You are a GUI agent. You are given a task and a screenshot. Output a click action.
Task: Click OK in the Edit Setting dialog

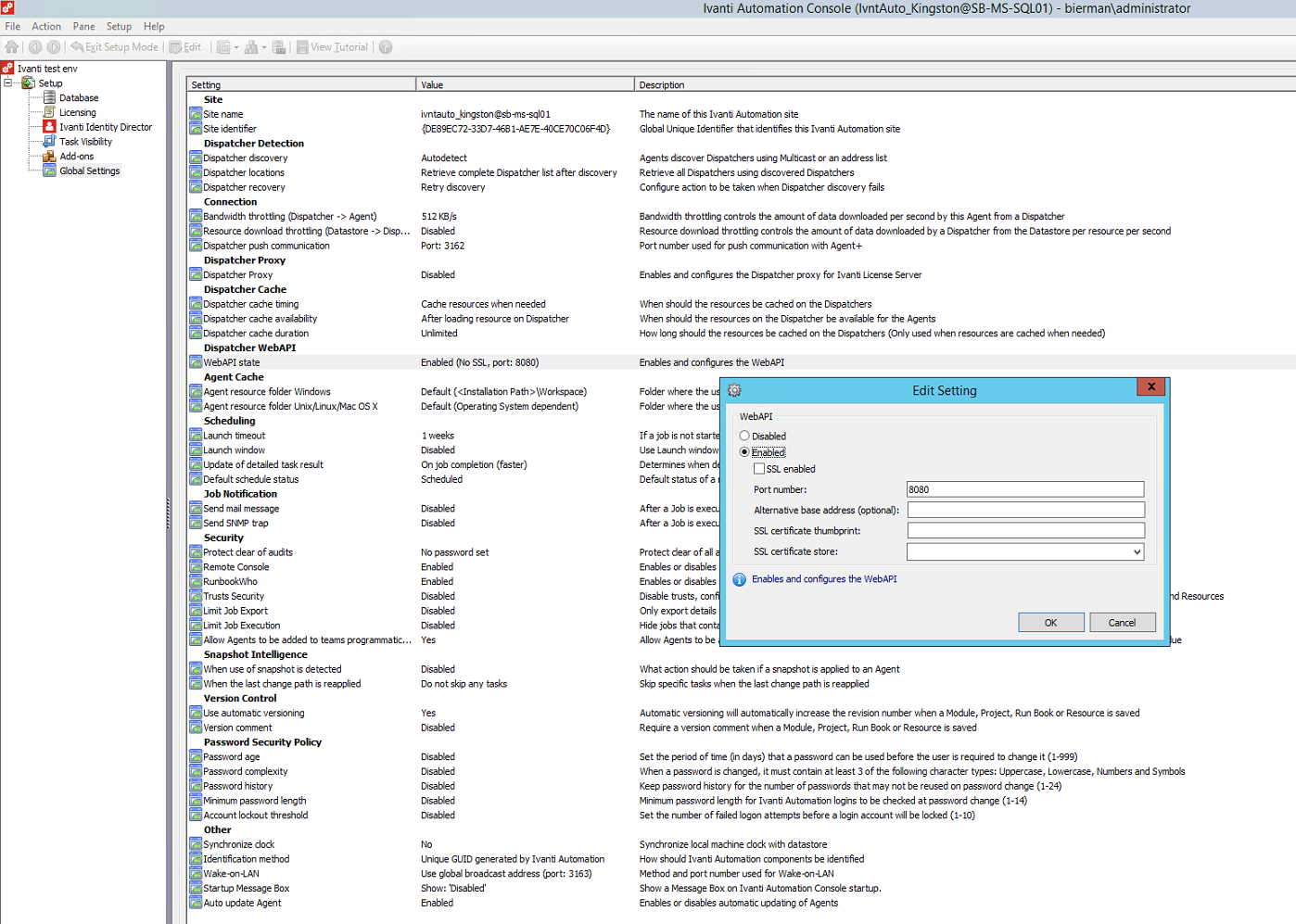pyautogui.click(x=1051, y=623)
